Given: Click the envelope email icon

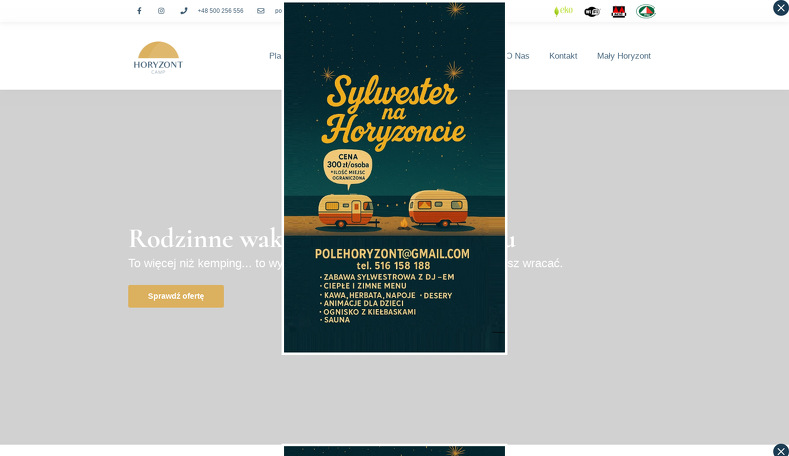Looking at the screenshot, I should (x=261, y=11).
